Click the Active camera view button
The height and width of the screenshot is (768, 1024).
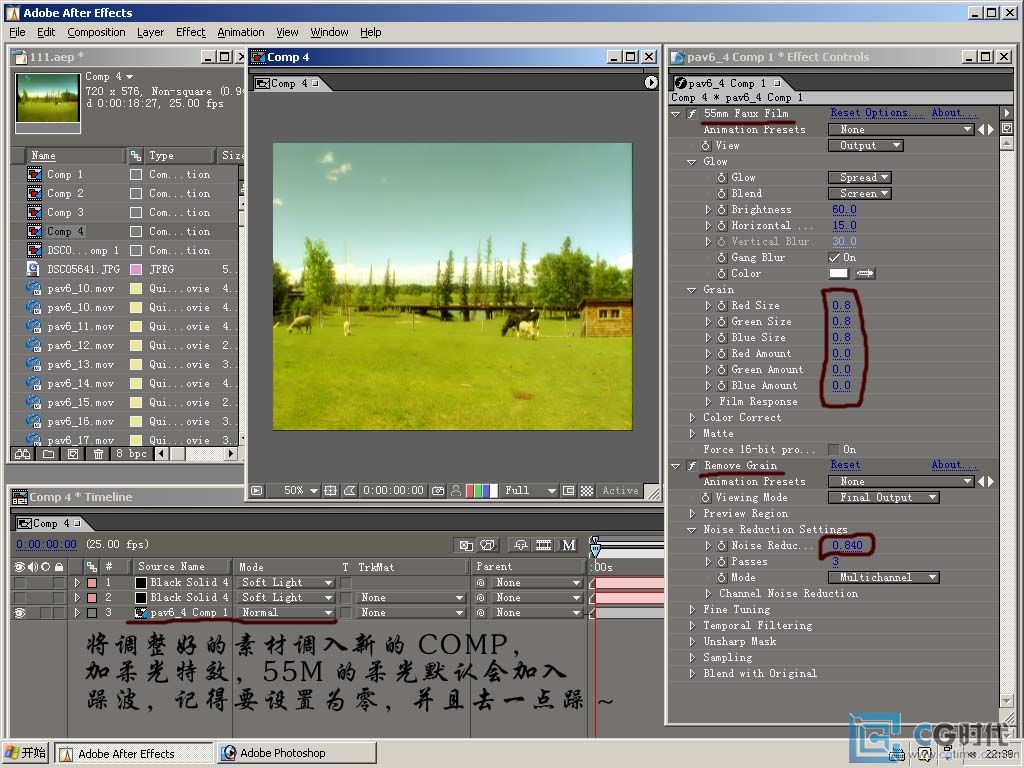pos(620,490)
